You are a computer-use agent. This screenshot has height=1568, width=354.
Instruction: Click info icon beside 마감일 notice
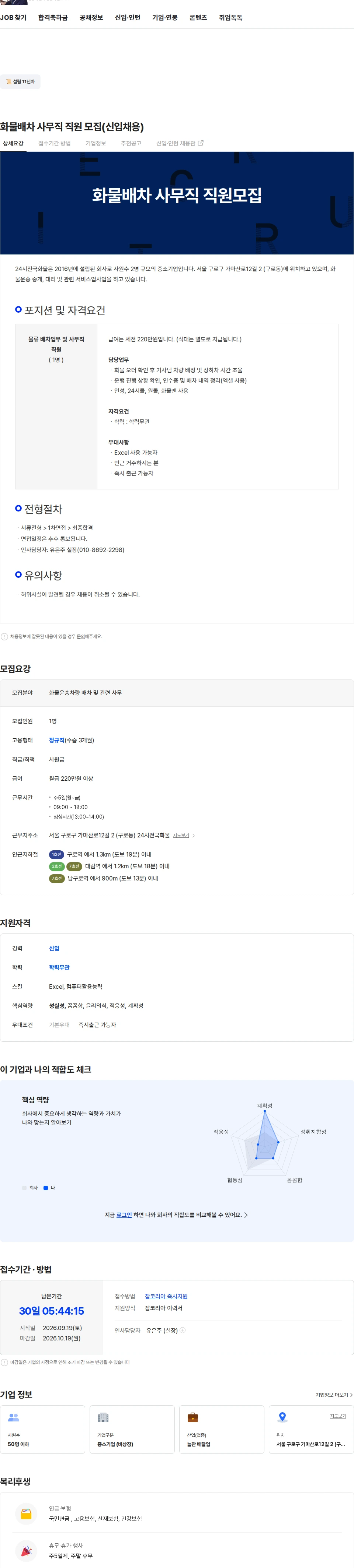pyautogui.click(x=4, y=1362)
